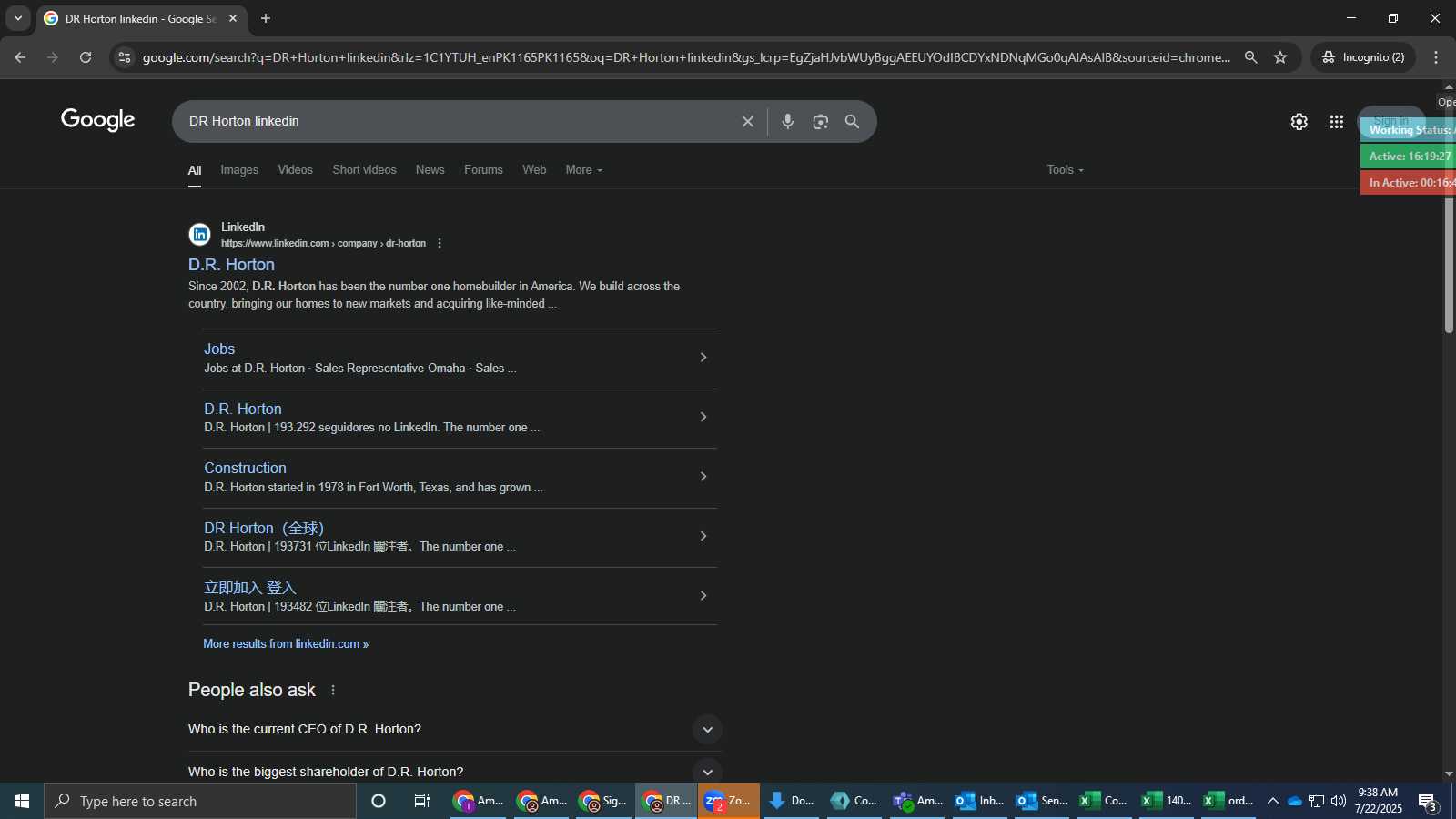Submit search with magnifier icon
Viewport: 1456px width, 819px height.
[x=852, y=121]
